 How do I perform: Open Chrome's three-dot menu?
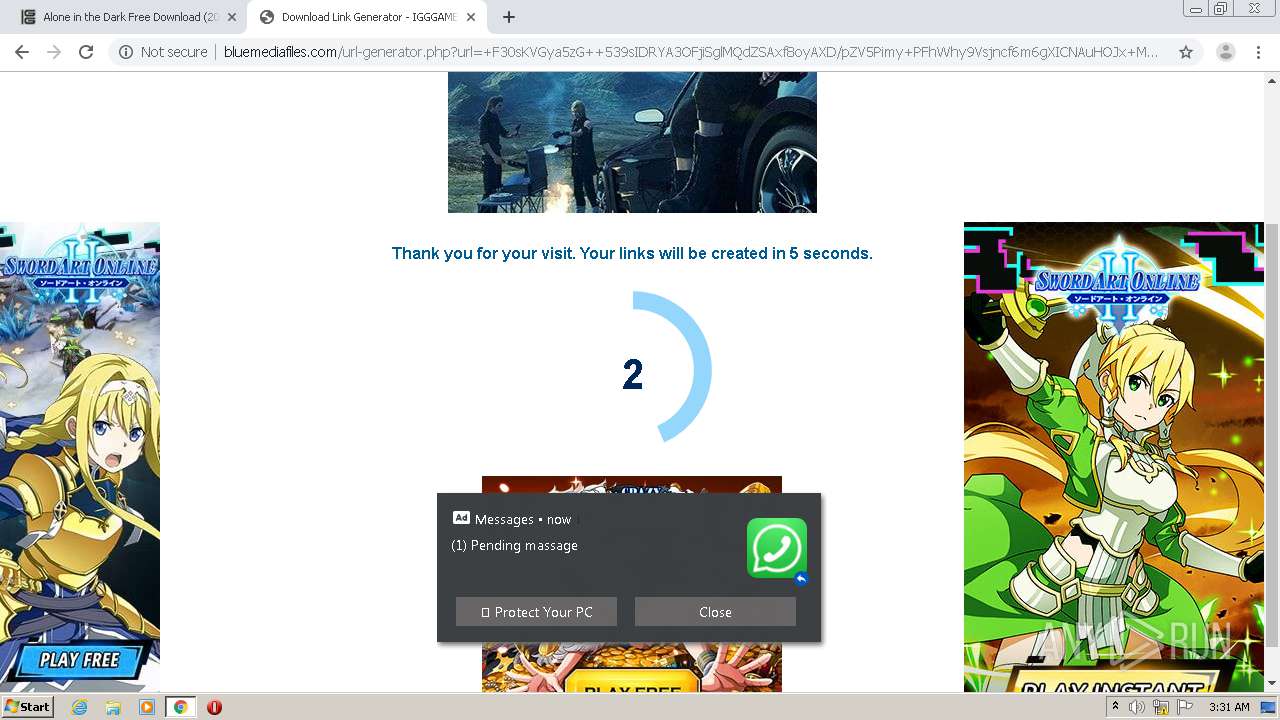pos(1258,52)
